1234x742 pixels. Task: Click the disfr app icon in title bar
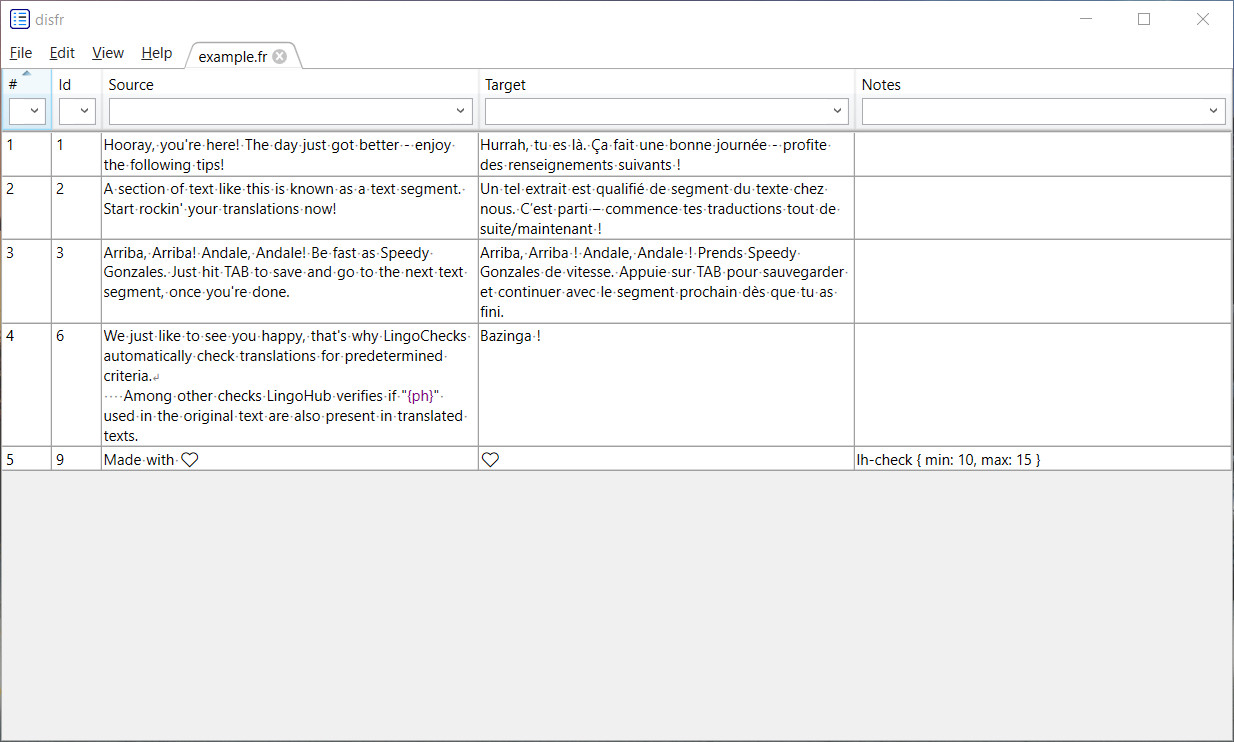(20, 19)
